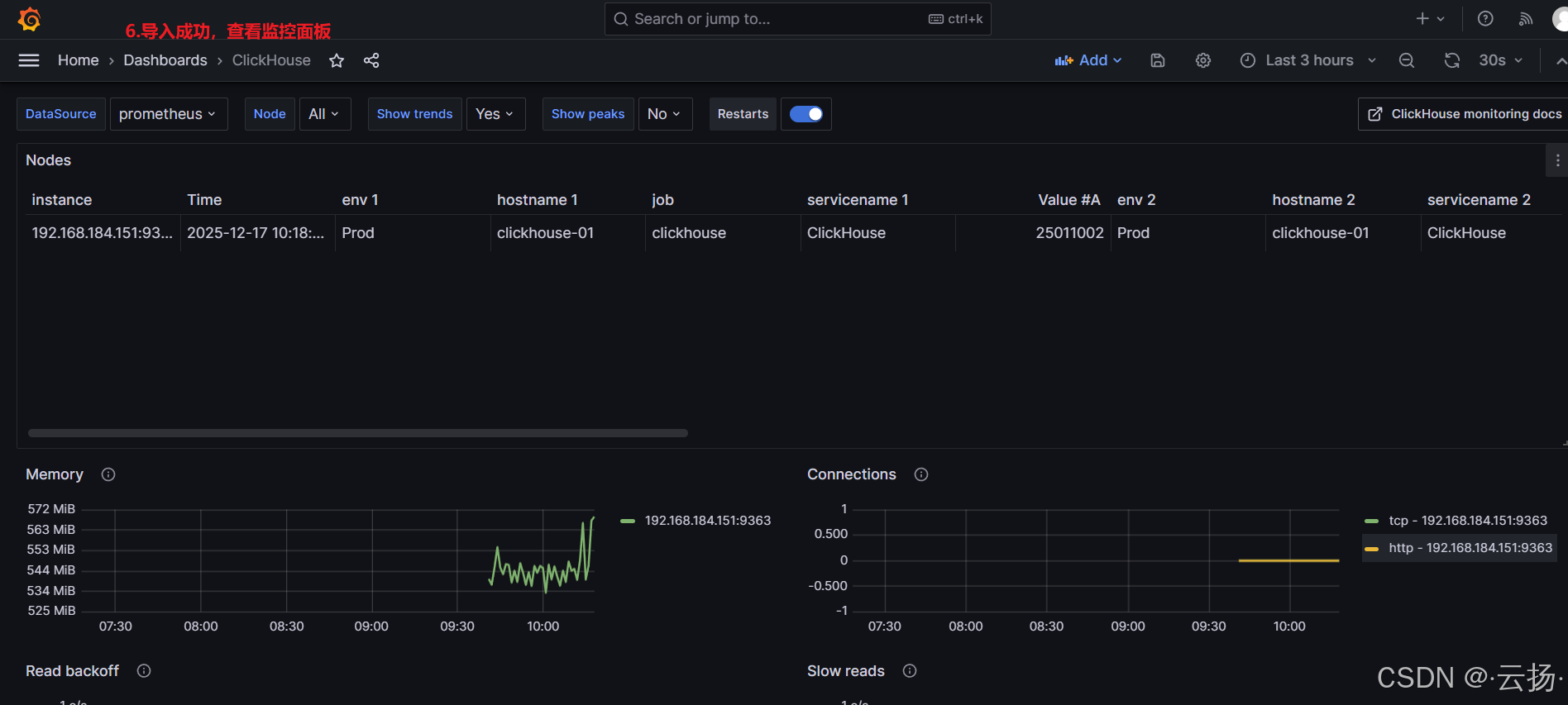1568x705 pixels.
Task: Open dashboard settings gear icon
Action: click(1203, 60)
